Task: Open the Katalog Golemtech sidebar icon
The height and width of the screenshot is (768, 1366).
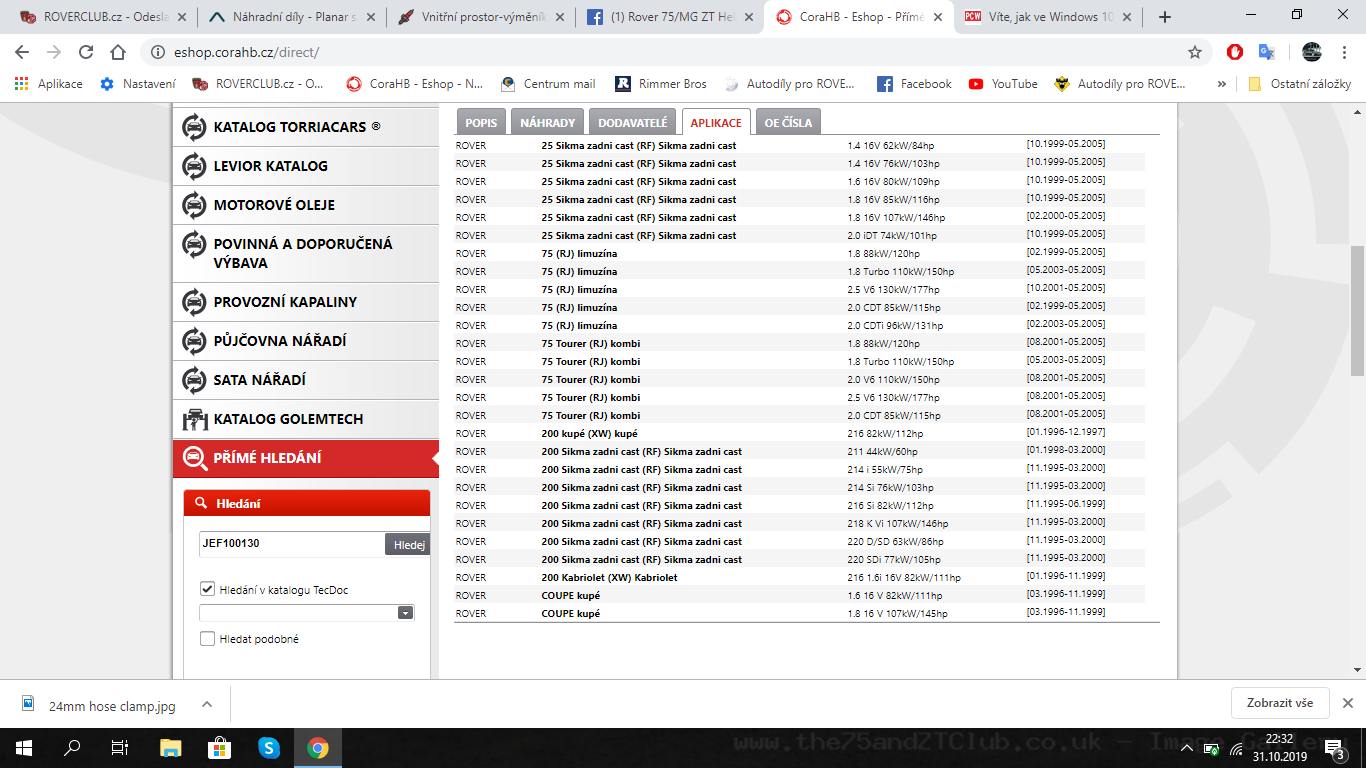Action: pyautogui.click(x=194, y=419)
